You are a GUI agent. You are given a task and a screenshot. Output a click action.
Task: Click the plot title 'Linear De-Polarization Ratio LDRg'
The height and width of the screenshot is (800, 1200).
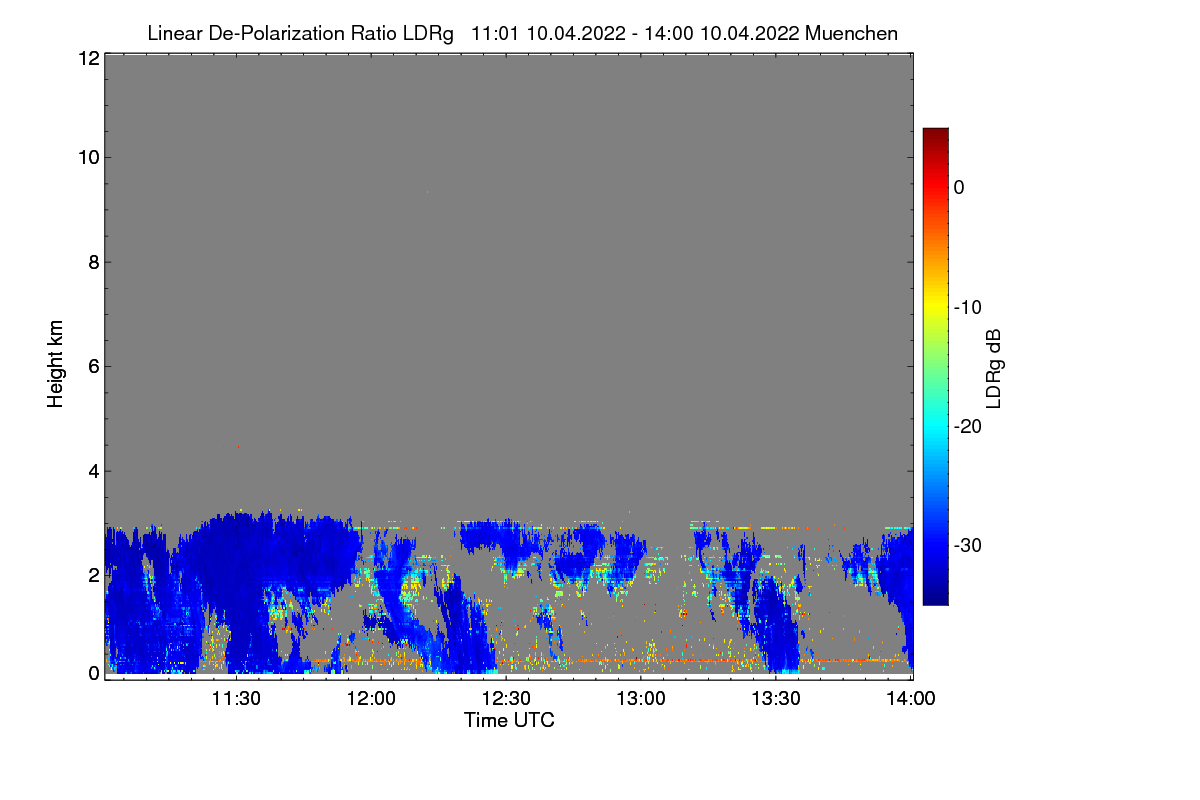pyautogui.click(x=300, y=33)
